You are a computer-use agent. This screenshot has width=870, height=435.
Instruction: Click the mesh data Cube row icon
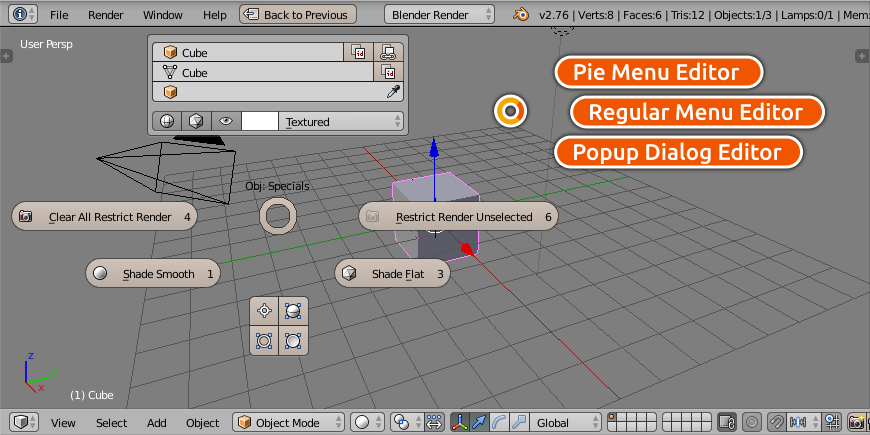pyautogui.click(x=169, y=73)
